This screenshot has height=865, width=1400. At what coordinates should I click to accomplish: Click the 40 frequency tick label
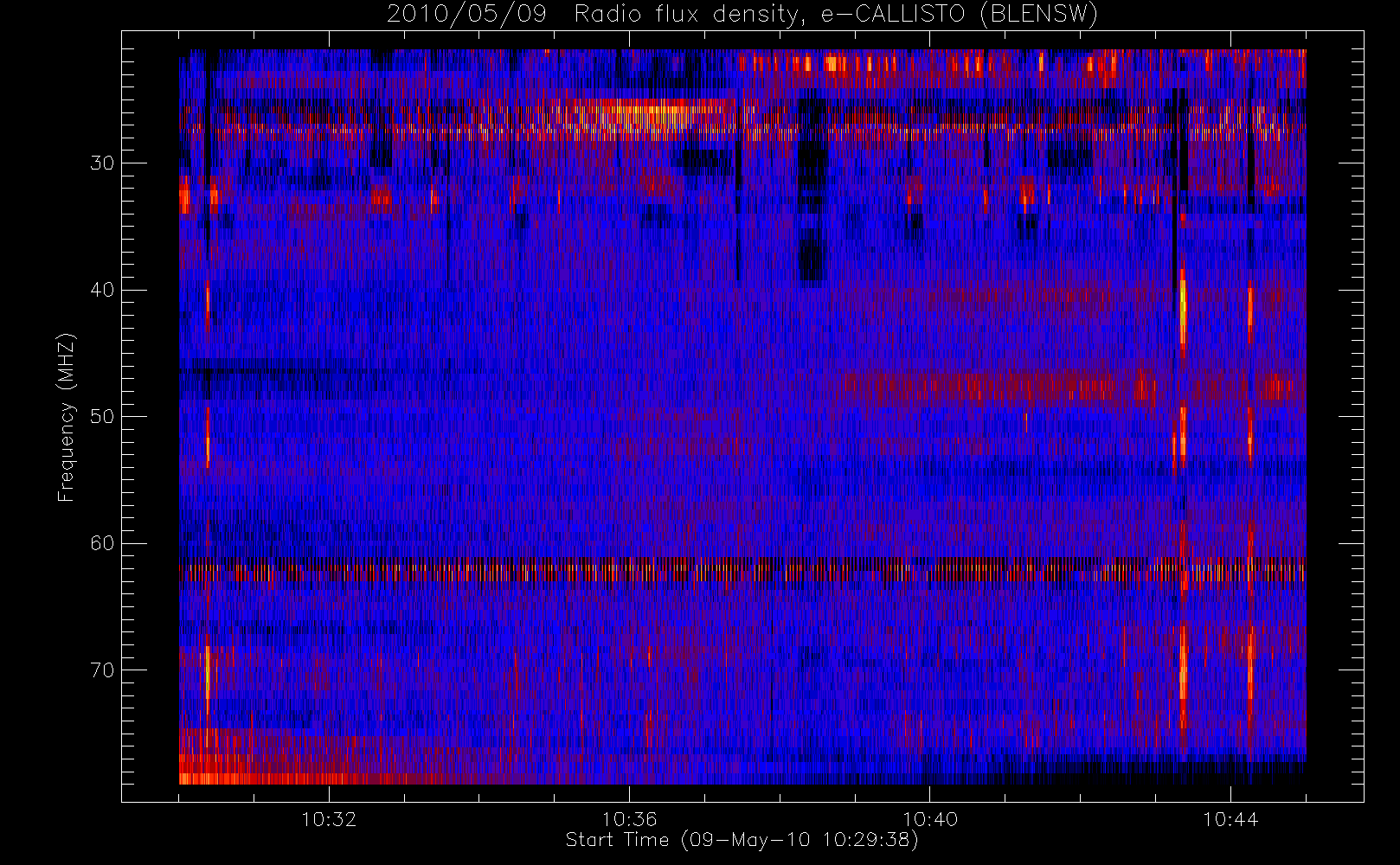102,290
